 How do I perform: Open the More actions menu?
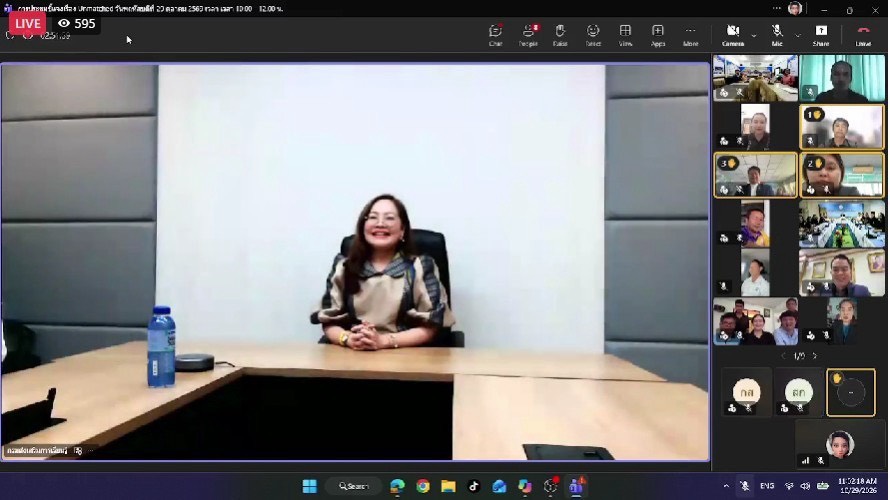[x=690, y=35]
